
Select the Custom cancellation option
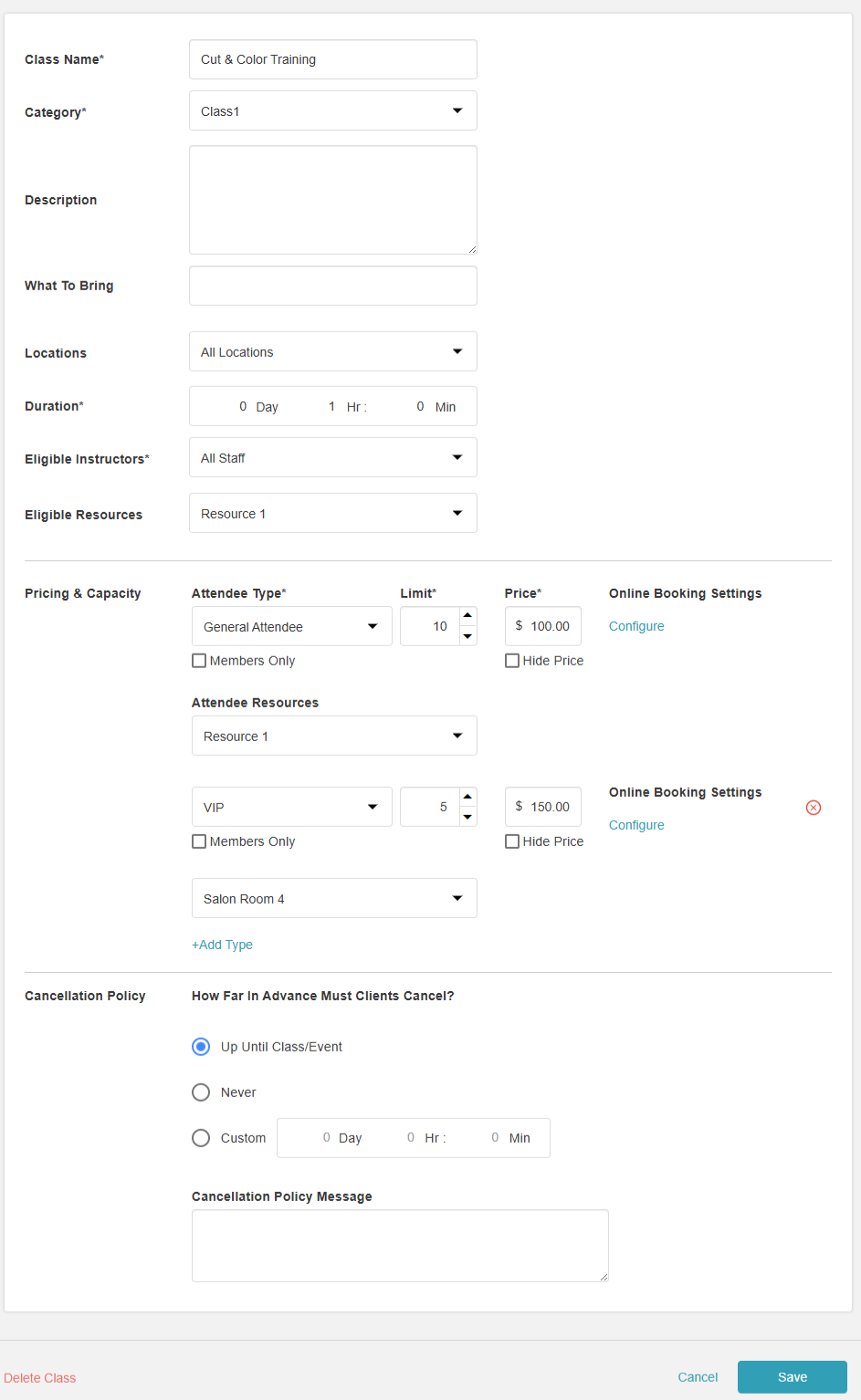coord(201,1138)
